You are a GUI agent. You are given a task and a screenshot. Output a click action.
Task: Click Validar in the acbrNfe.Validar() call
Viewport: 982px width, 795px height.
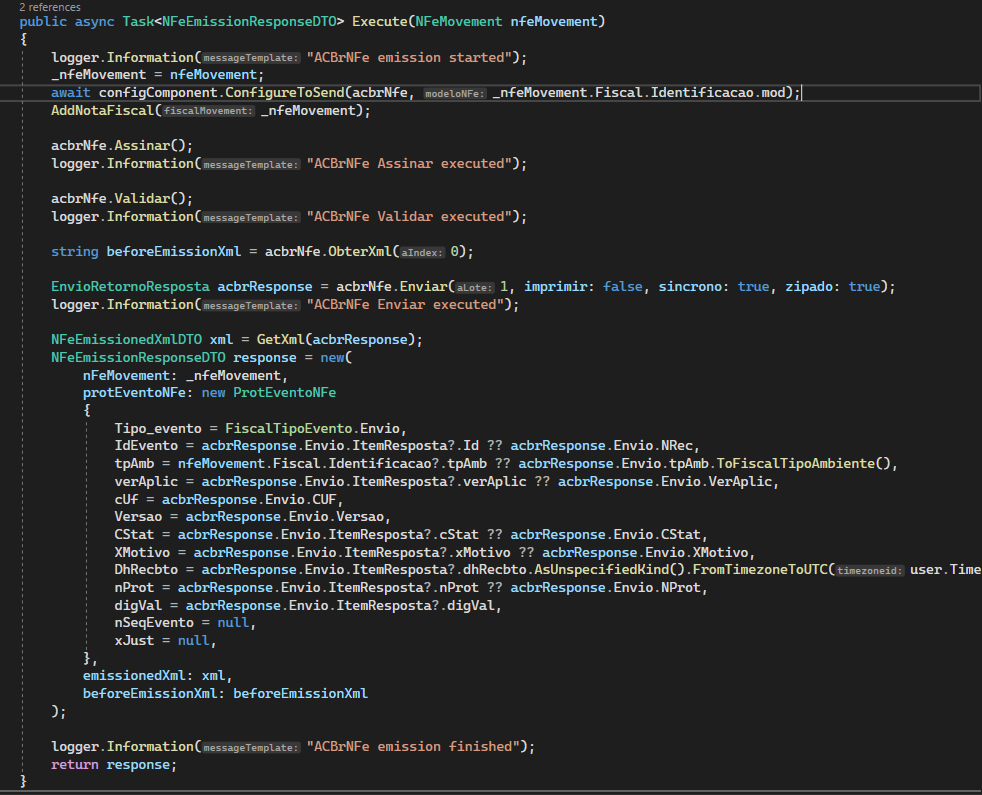tap(142, 199)
